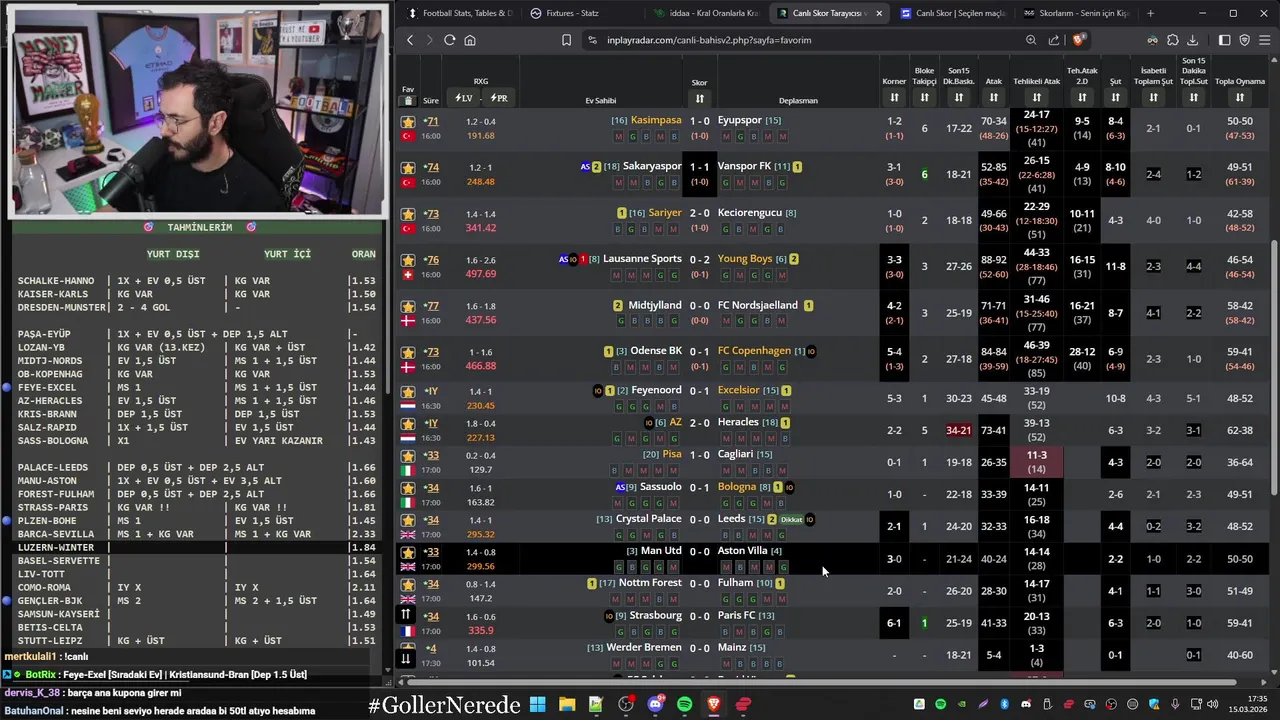Open the browser home page
Screen dimensions: 1280x720
tap(470, 40)
